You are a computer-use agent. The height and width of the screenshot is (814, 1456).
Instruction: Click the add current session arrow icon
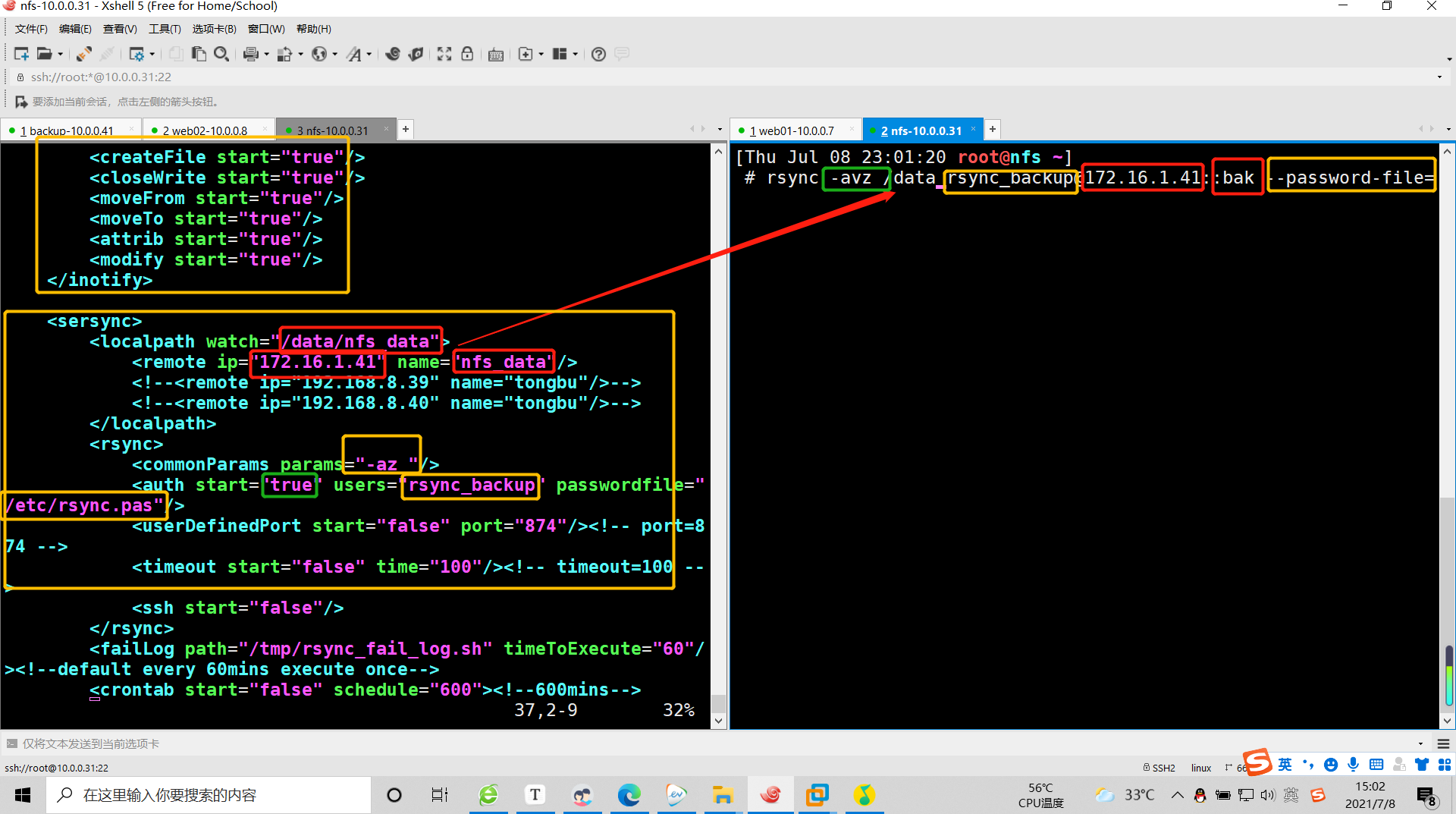(21, 102)
